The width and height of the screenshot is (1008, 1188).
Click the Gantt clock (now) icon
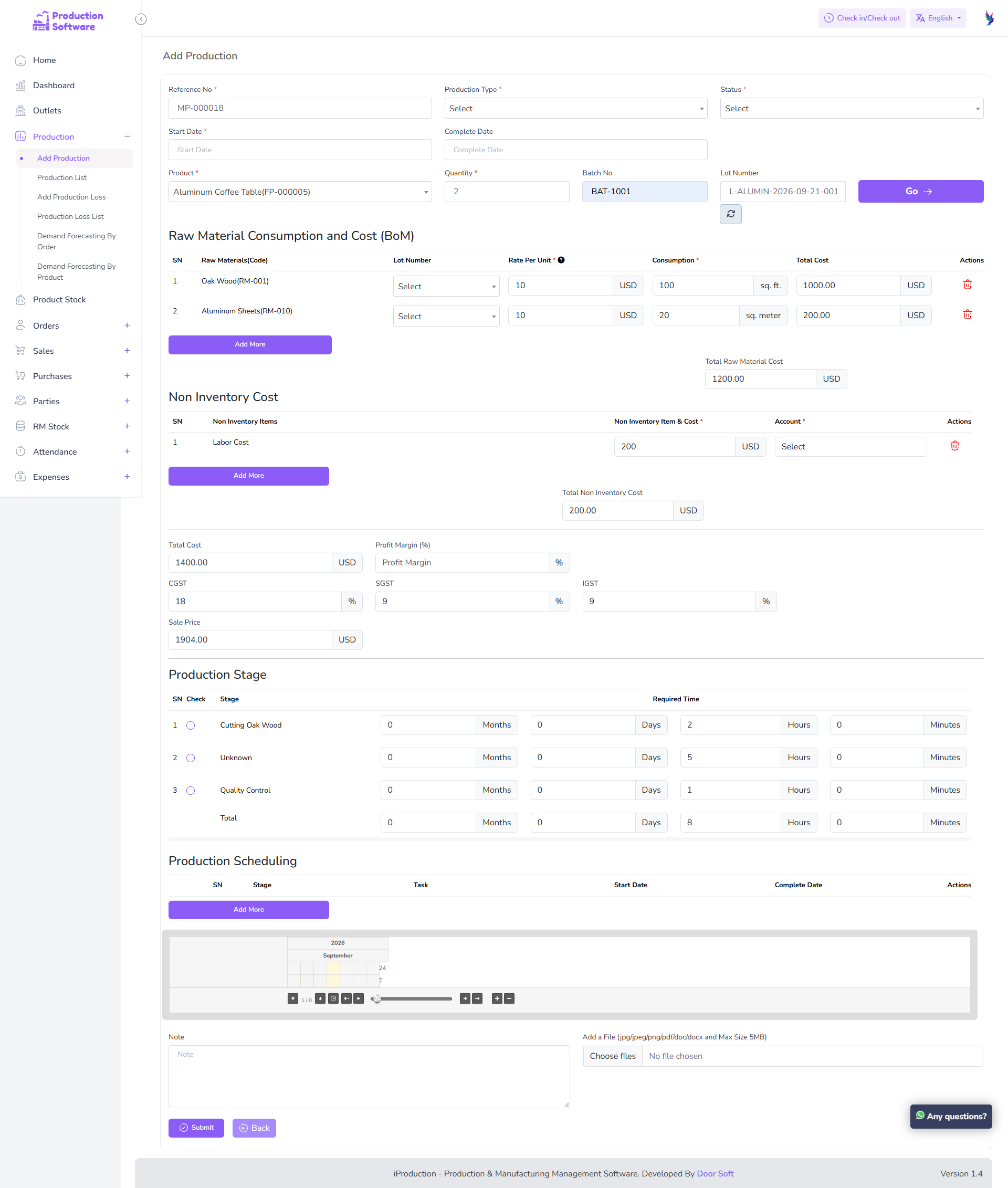pyautogui.click(x=333, y=998)
